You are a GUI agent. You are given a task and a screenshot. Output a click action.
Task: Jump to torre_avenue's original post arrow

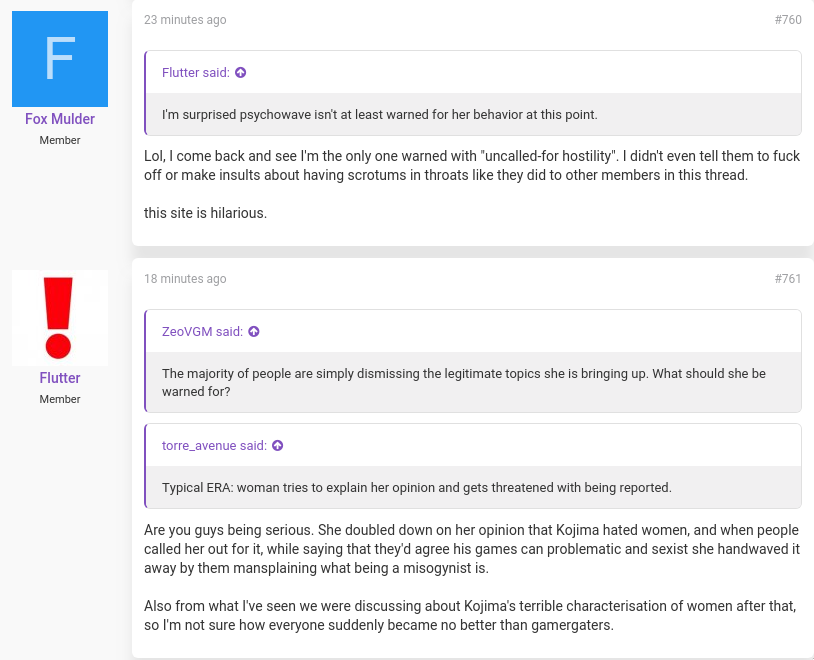(278, 446)
